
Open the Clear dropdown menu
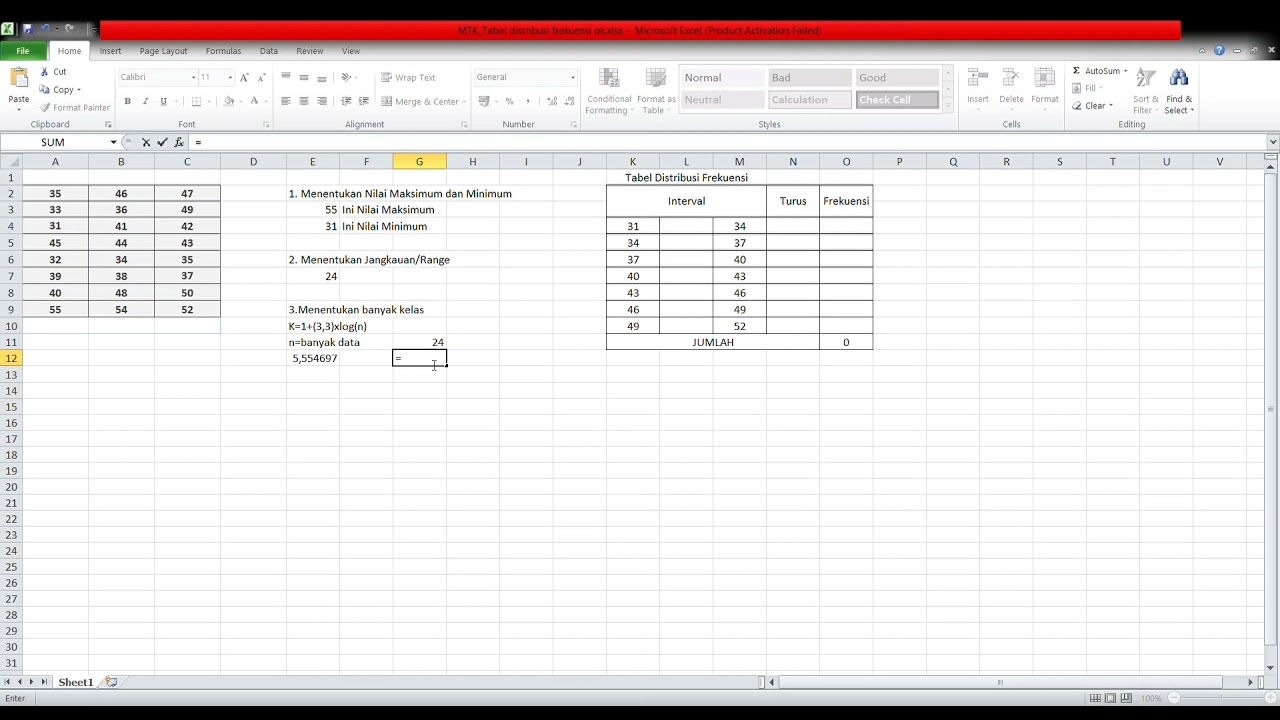tap(1110, 106)
